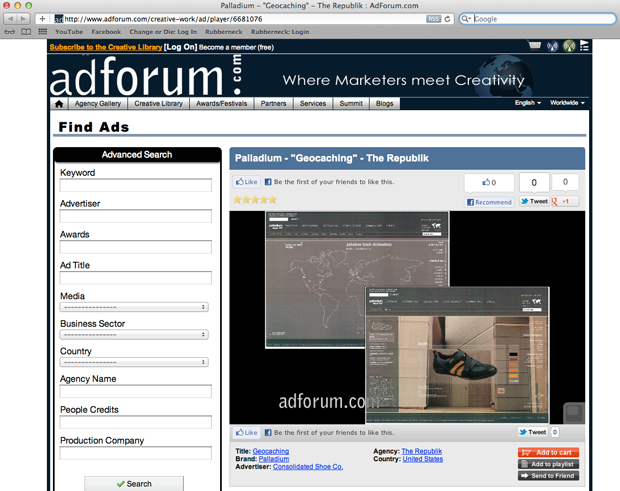Click the Agency Name input field
620x491 pixels.
tap(136, 391)
